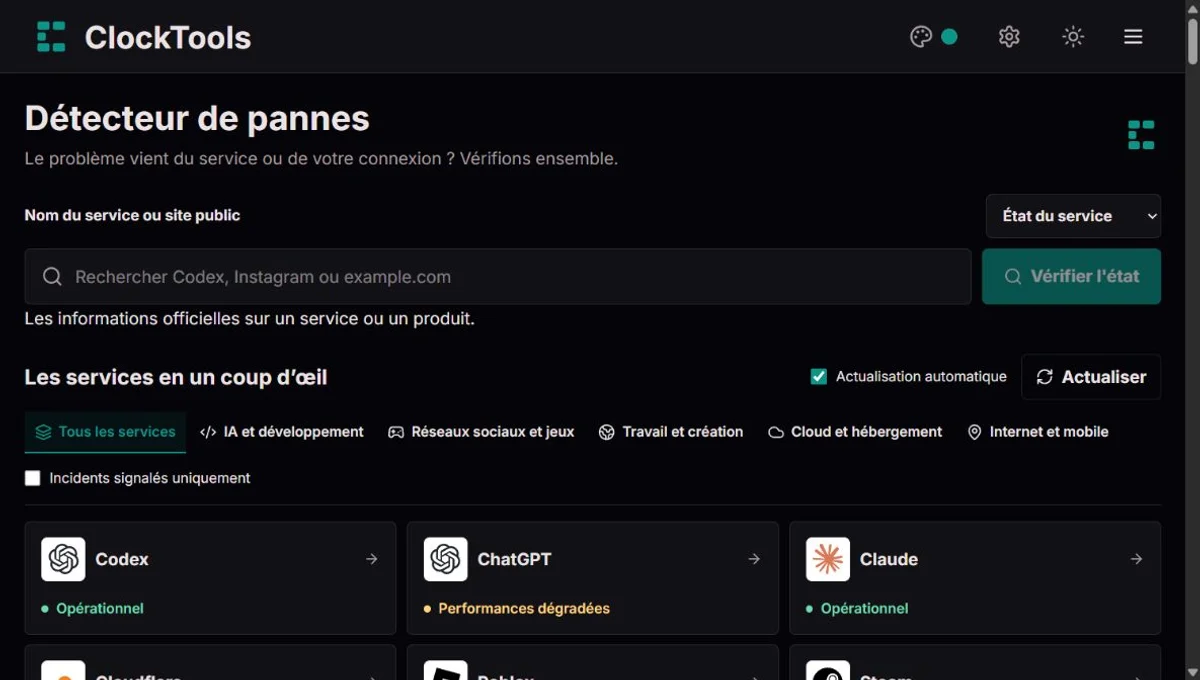Open Claude card via its arrow
The width and height of the screenshot is (1200, 680).
coord(1136,559)
